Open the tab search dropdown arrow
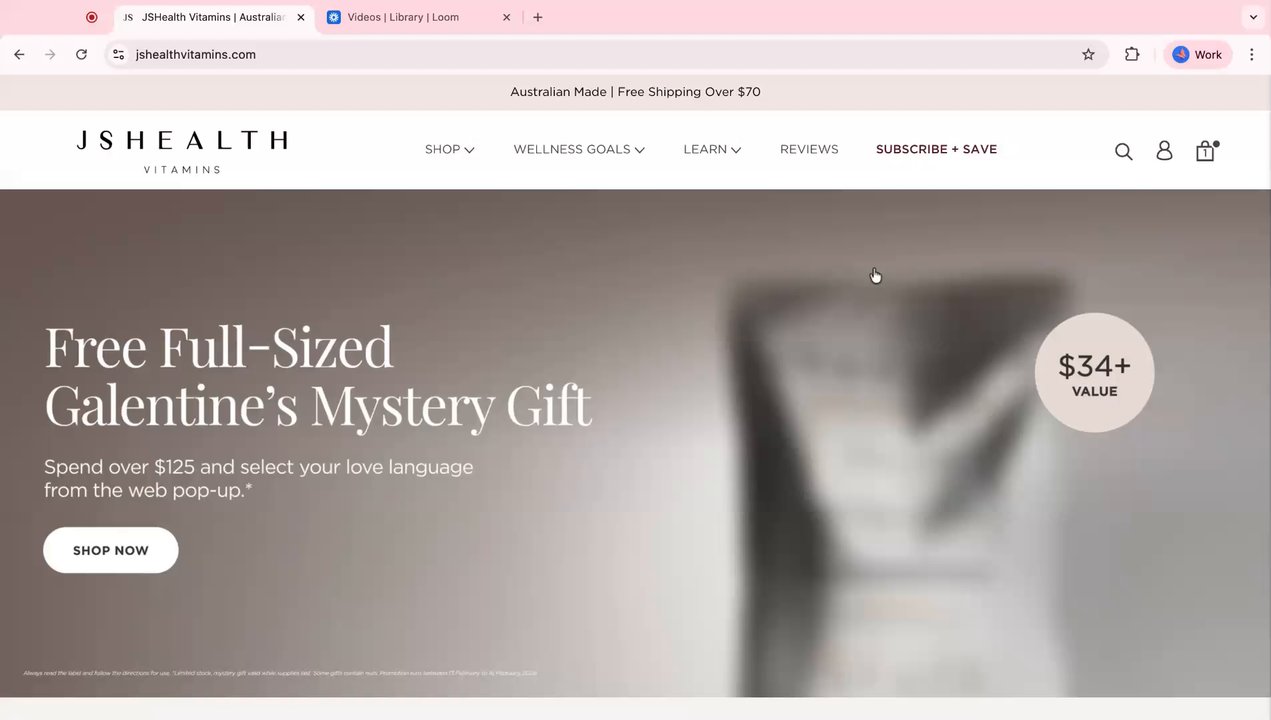 click(1253, 17)
